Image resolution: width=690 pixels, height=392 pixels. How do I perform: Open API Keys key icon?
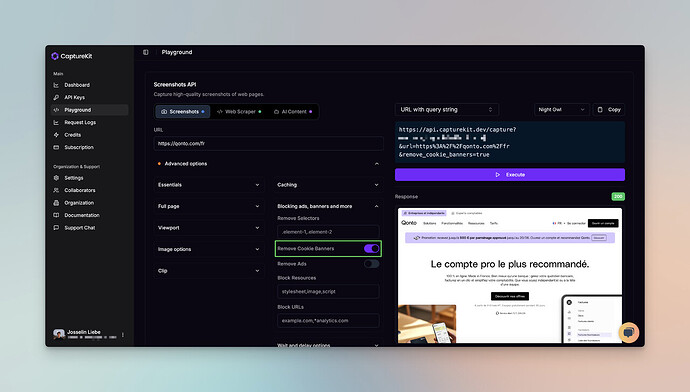click(x=56, y=97)
